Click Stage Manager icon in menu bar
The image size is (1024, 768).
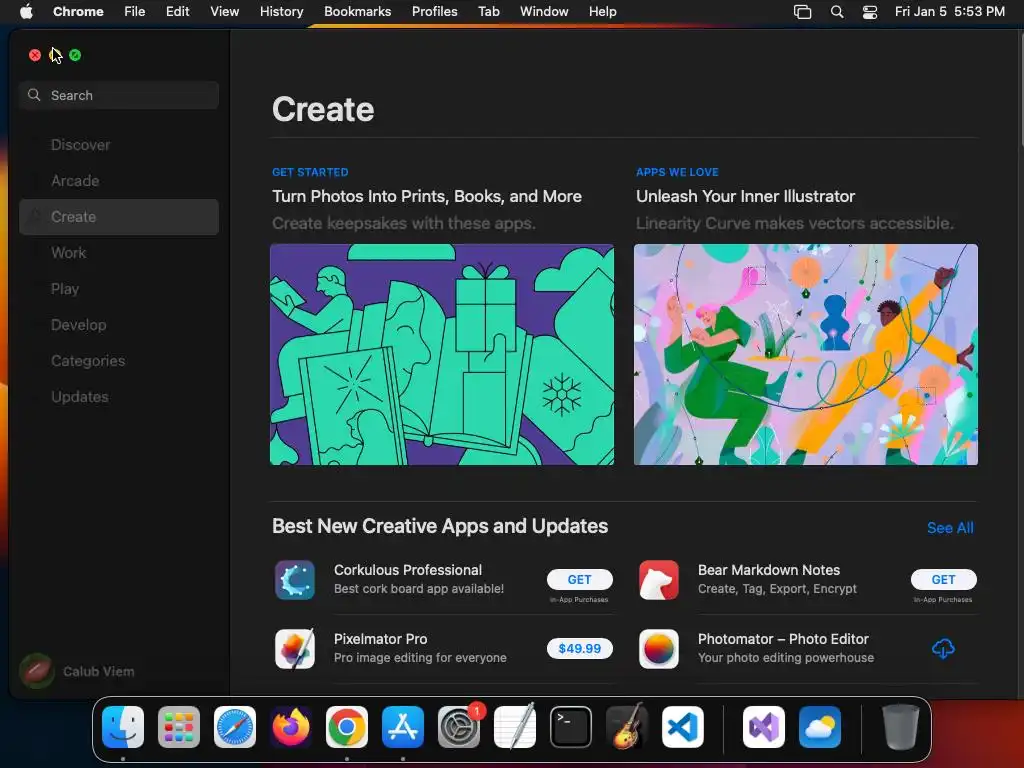pyautogui.click(x=803, y=12)
